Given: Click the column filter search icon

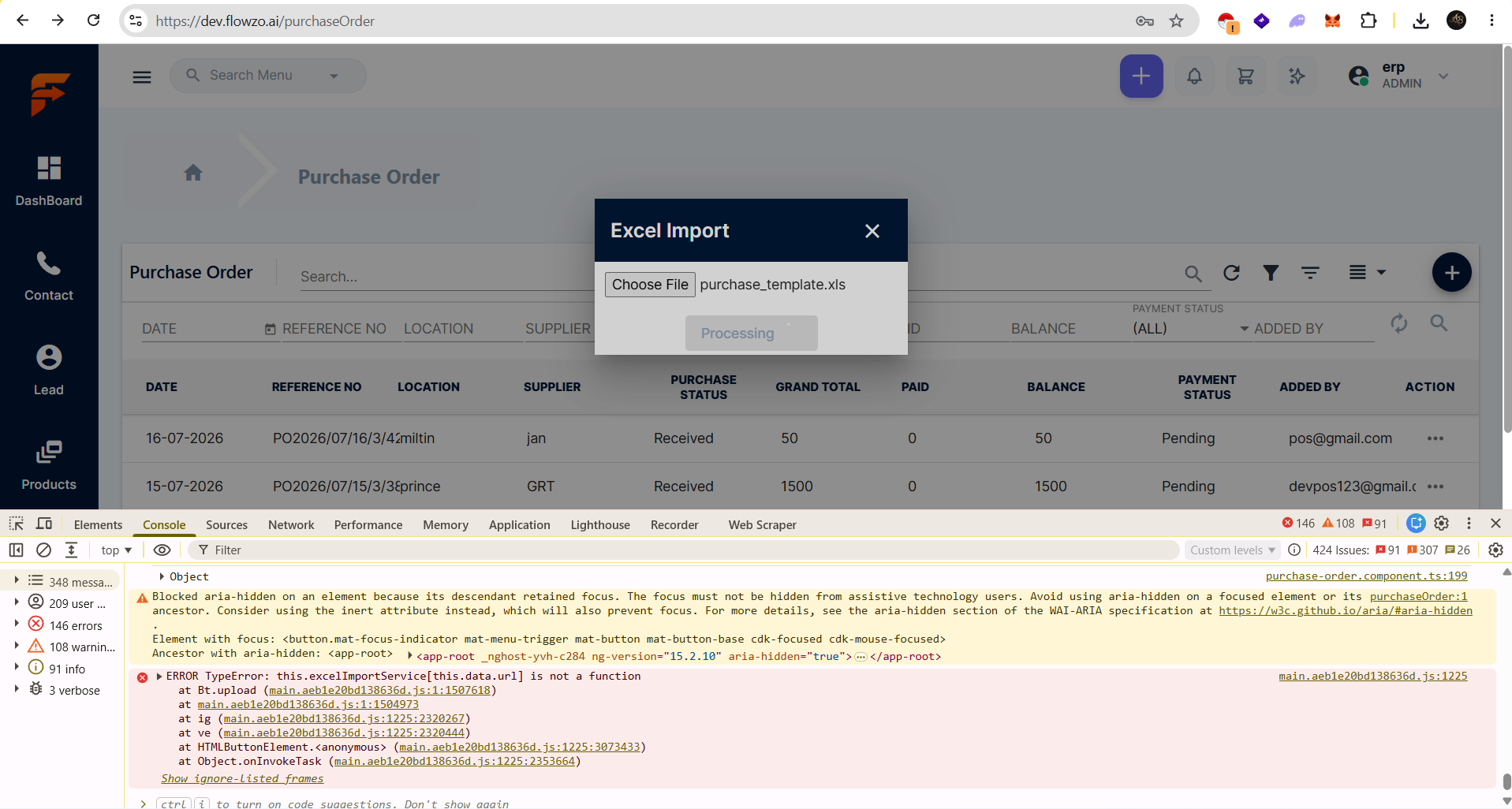Looking at the screenshot, I should tap(1439, 322).
